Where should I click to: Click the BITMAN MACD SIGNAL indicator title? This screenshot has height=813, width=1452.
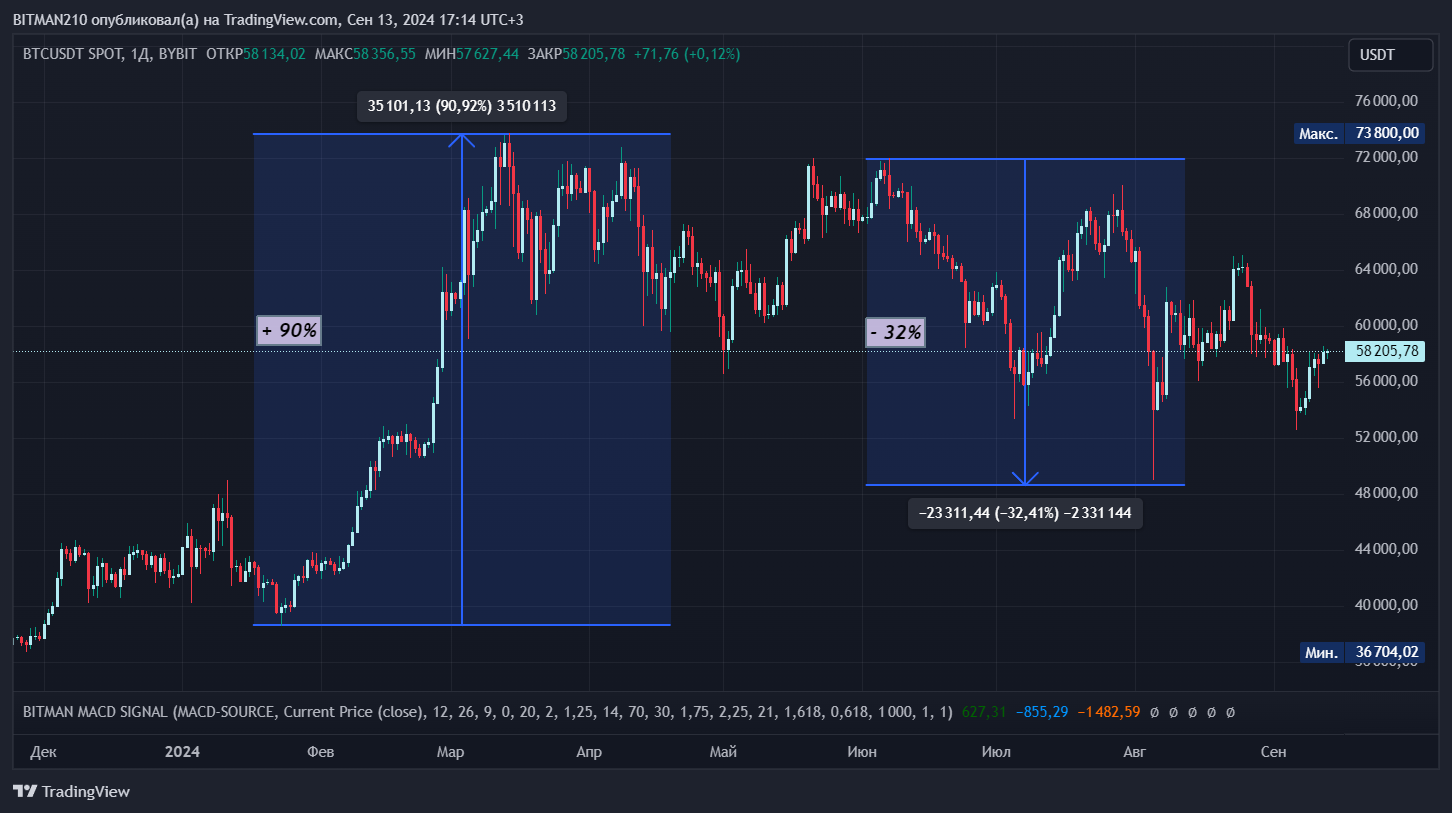pyautogui.click(x=95, y=712)
